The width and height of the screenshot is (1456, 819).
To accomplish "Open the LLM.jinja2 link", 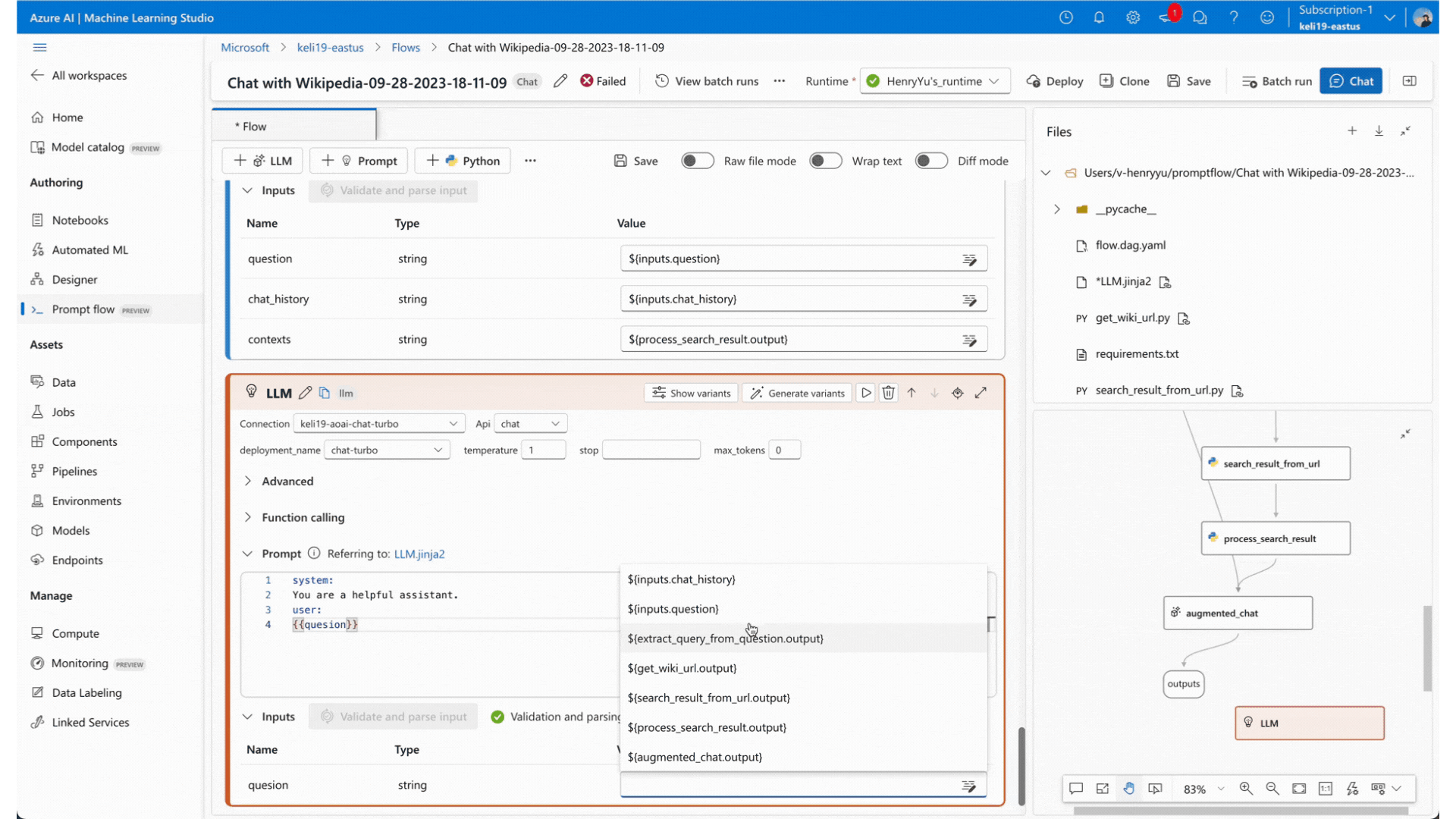I will (x=419, y=554).
